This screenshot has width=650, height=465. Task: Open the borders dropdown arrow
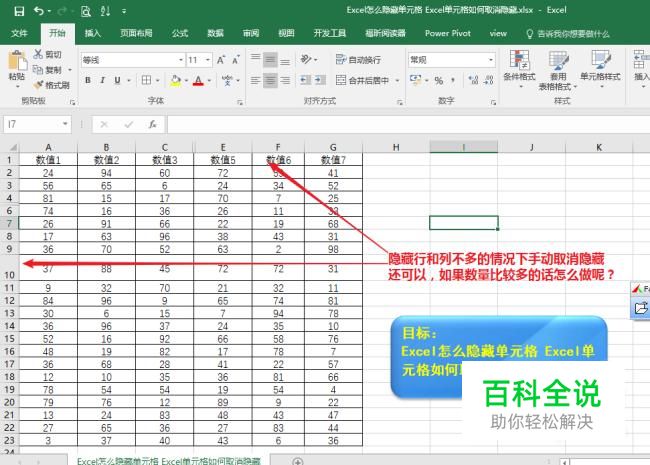point(158,80)
